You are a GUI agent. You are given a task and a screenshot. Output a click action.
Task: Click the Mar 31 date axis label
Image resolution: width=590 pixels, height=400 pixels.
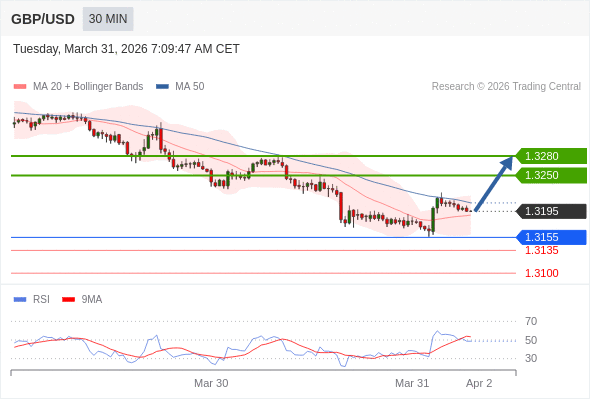point(412,383)
